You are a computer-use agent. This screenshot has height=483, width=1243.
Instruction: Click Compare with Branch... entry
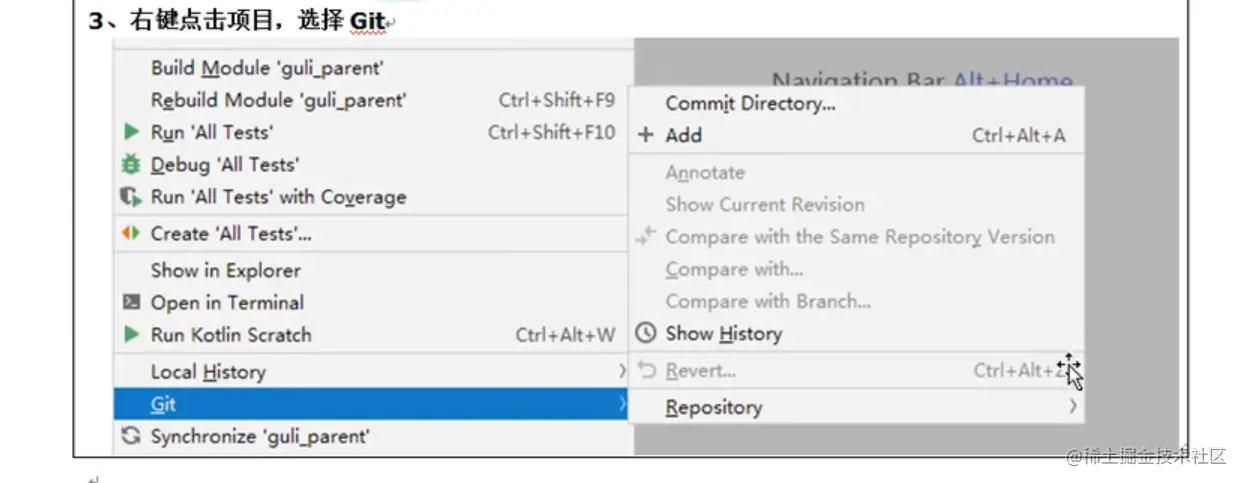(x=767, y=301)
